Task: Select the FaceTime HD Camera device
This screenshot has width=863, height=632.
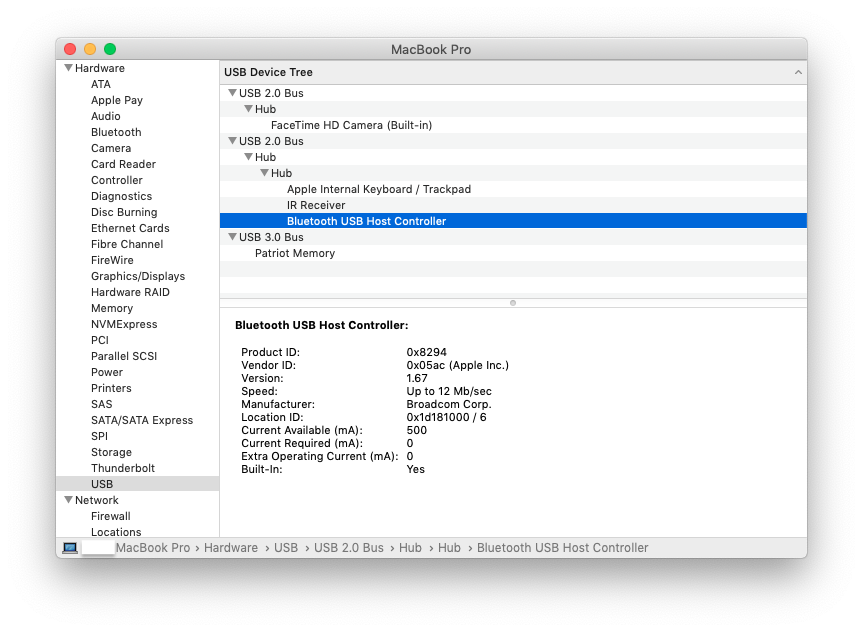Action: (351, 125)
